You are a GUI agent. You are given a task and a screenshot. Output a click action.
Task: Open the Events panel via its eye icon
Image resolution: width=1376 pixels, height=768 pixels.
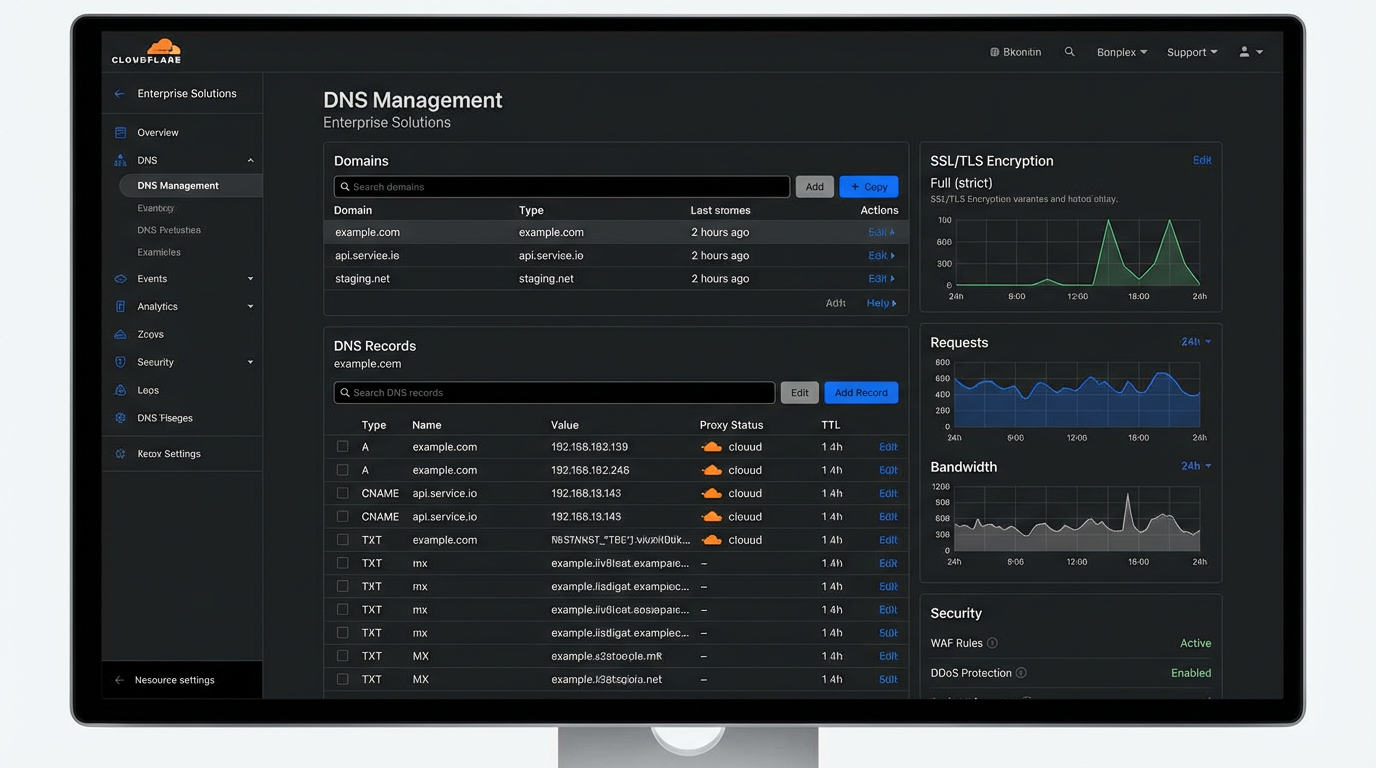tap(120, 278)
